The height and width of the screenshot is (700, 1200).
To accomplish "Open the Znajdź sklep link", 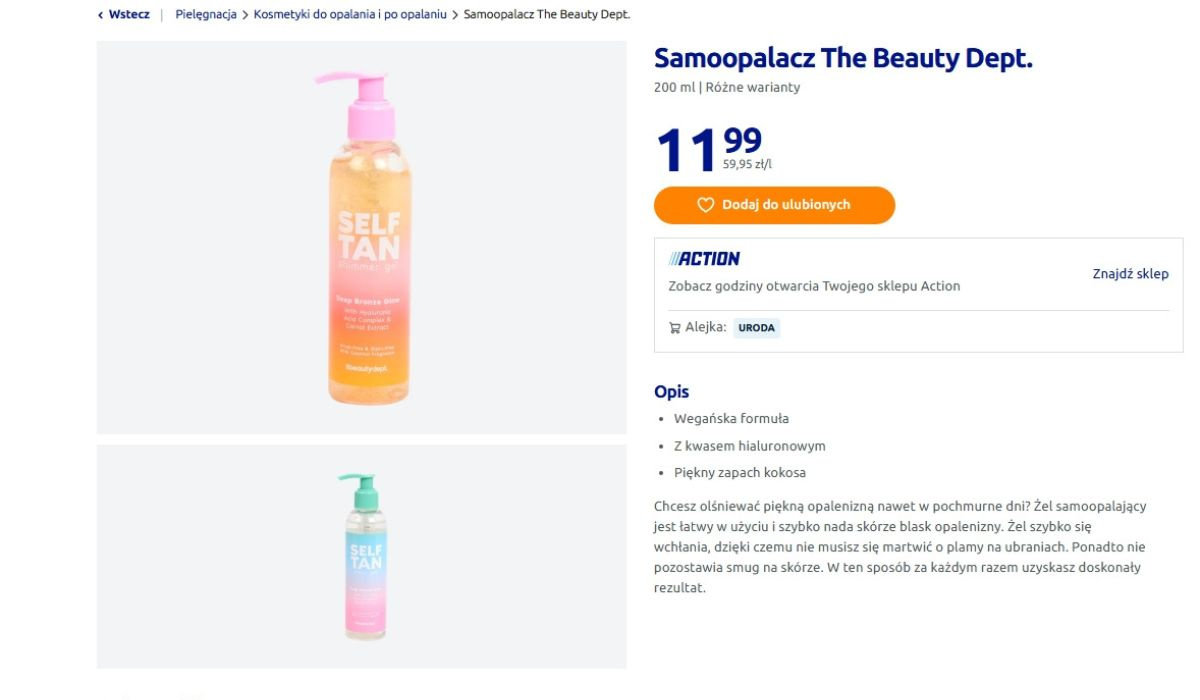I will pyautogui.click(x=1130, y=274).
